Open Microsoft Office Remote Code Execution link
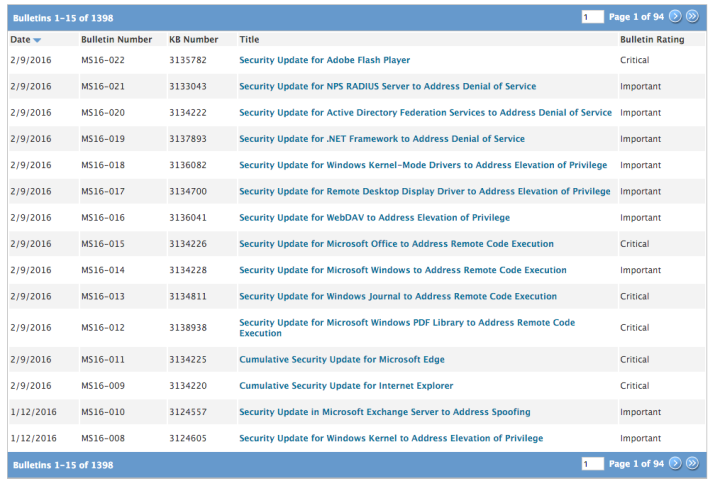 coord(396,244)
